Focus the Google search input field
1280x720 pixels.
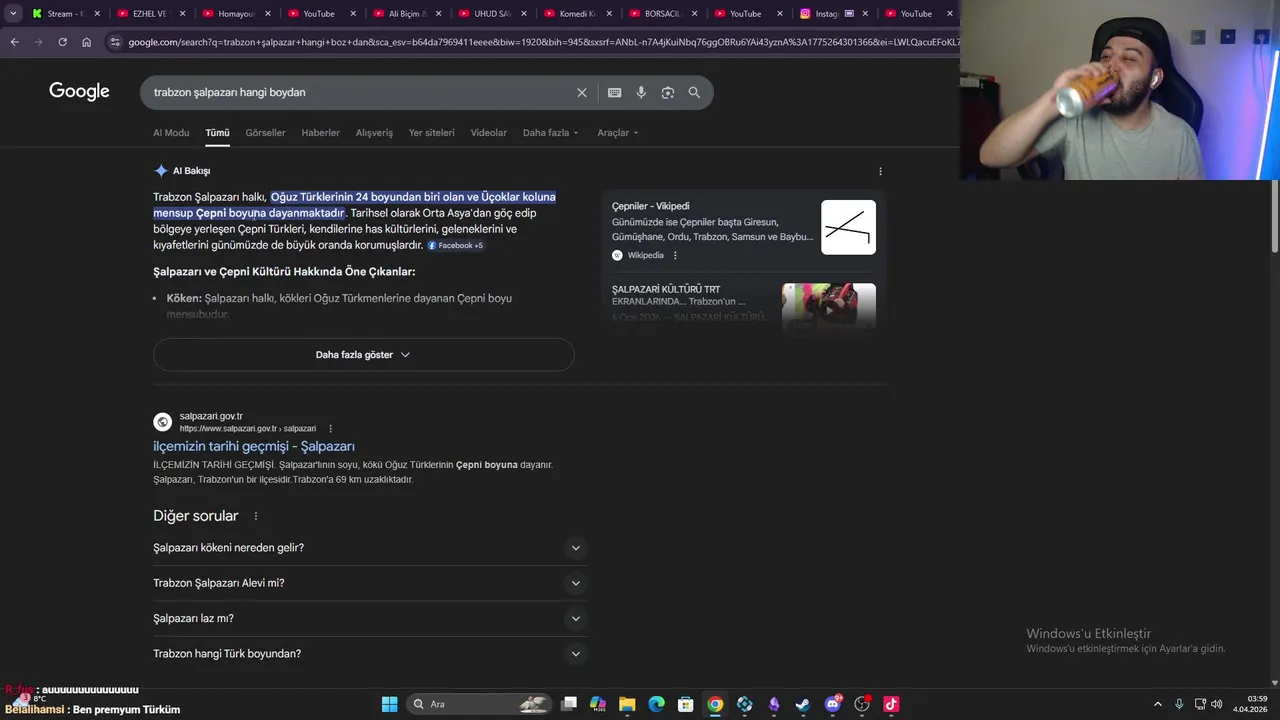tap(360, 92)
